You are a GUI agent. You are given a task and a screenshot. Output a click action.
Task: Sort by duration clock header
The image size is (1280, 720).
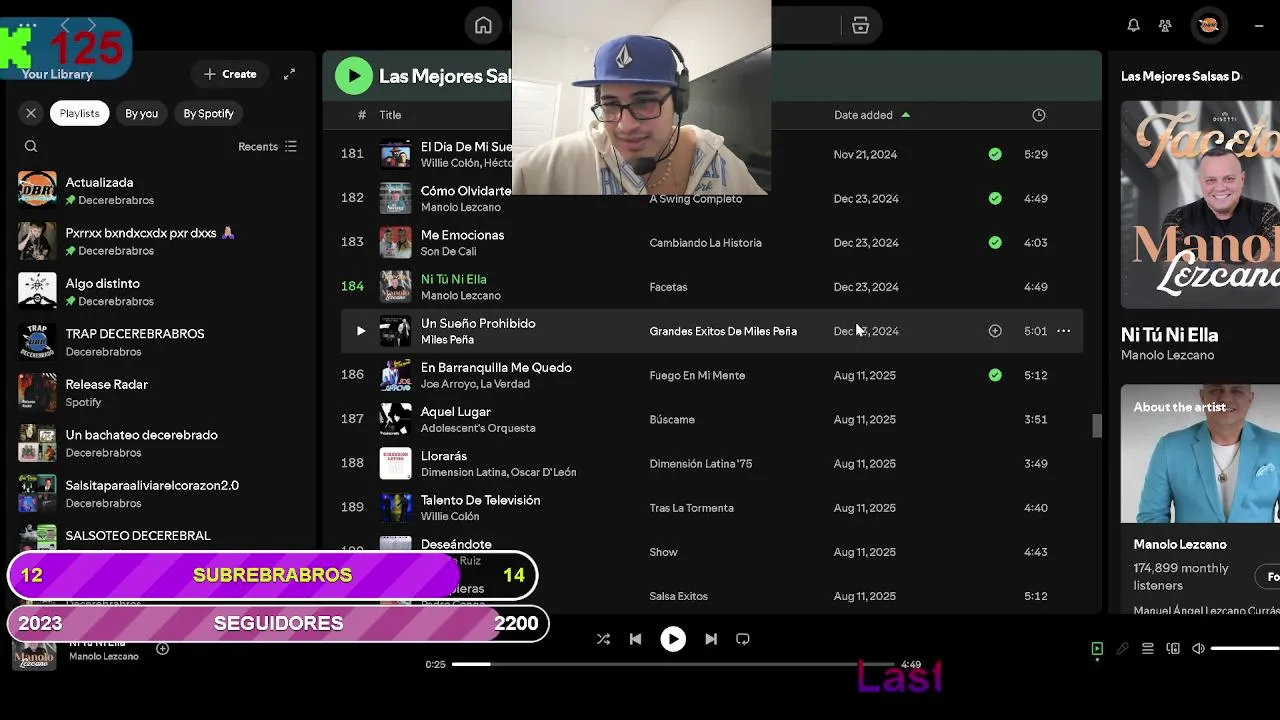[x=1038, y=115]
